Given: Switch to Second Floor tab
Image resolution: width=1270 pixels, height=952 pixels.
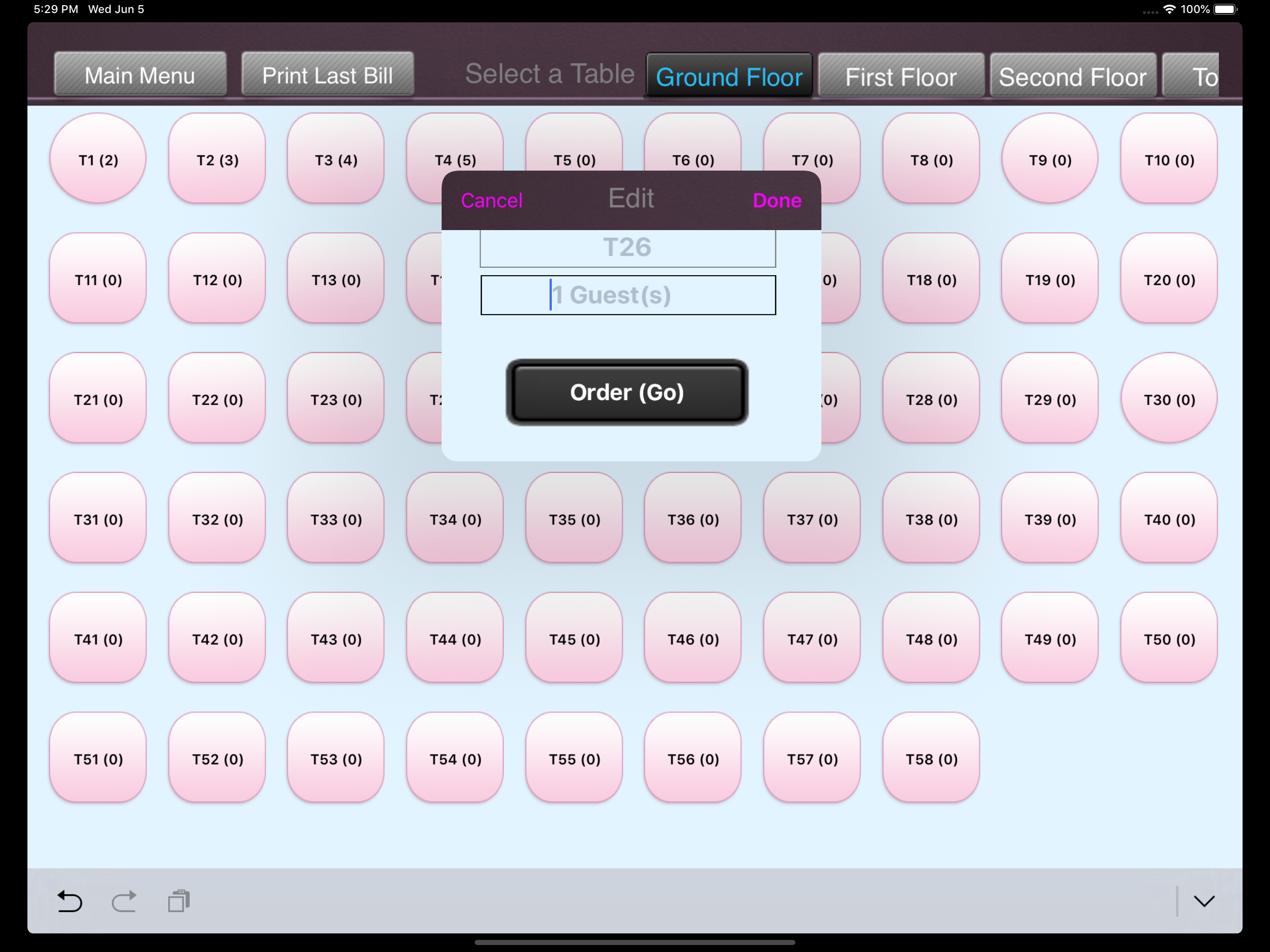Looking at the screenshot, I should tap(1072, 76).
